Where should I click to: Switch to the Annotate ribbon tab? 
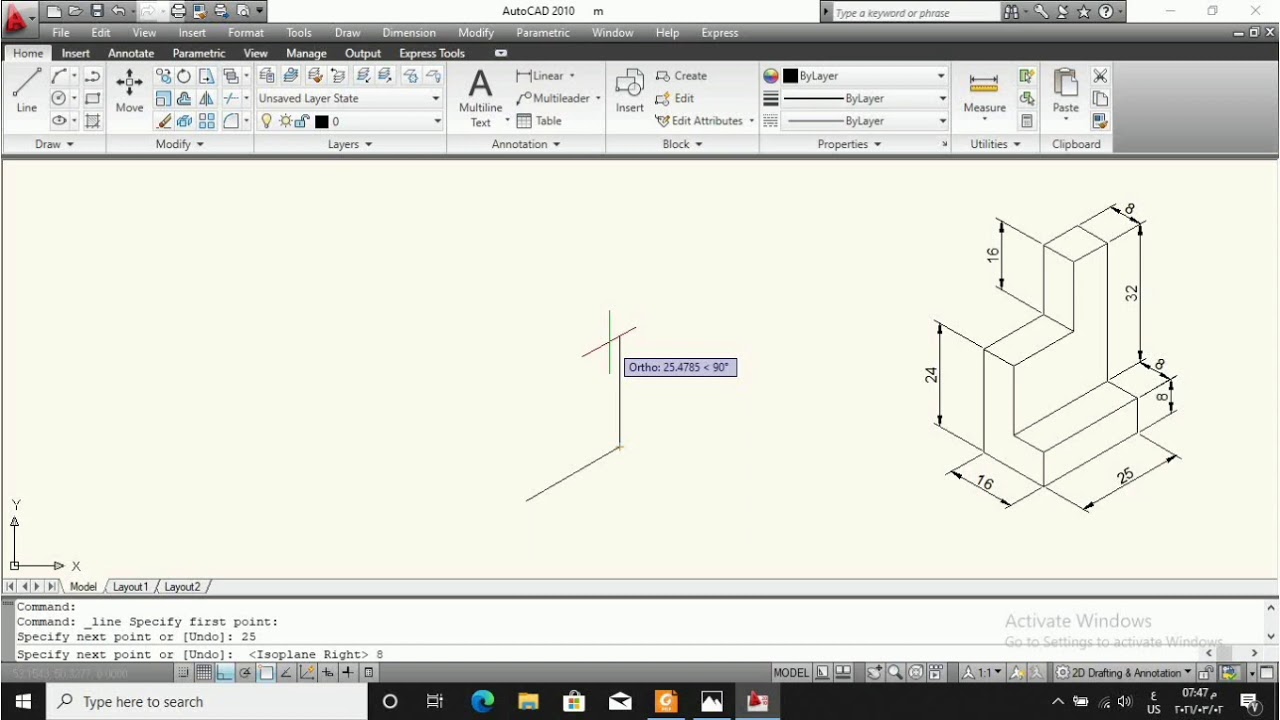point(131,53)
